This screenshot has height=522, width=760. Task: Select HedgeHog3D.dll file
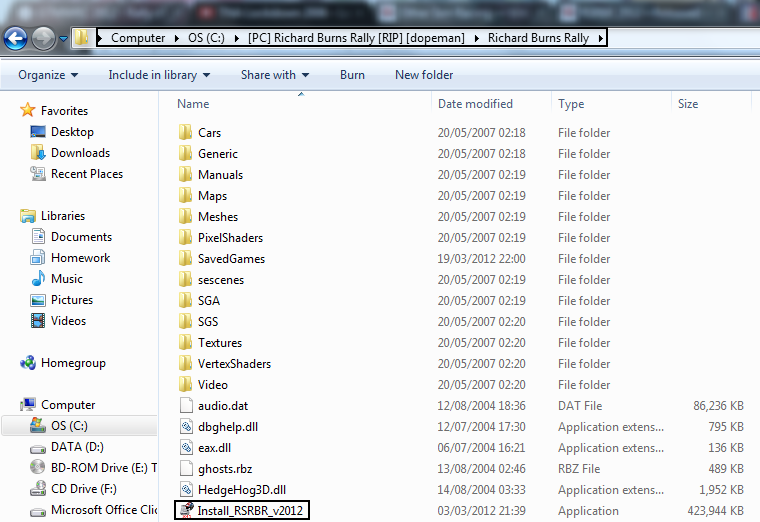click(x=242, y=490)
